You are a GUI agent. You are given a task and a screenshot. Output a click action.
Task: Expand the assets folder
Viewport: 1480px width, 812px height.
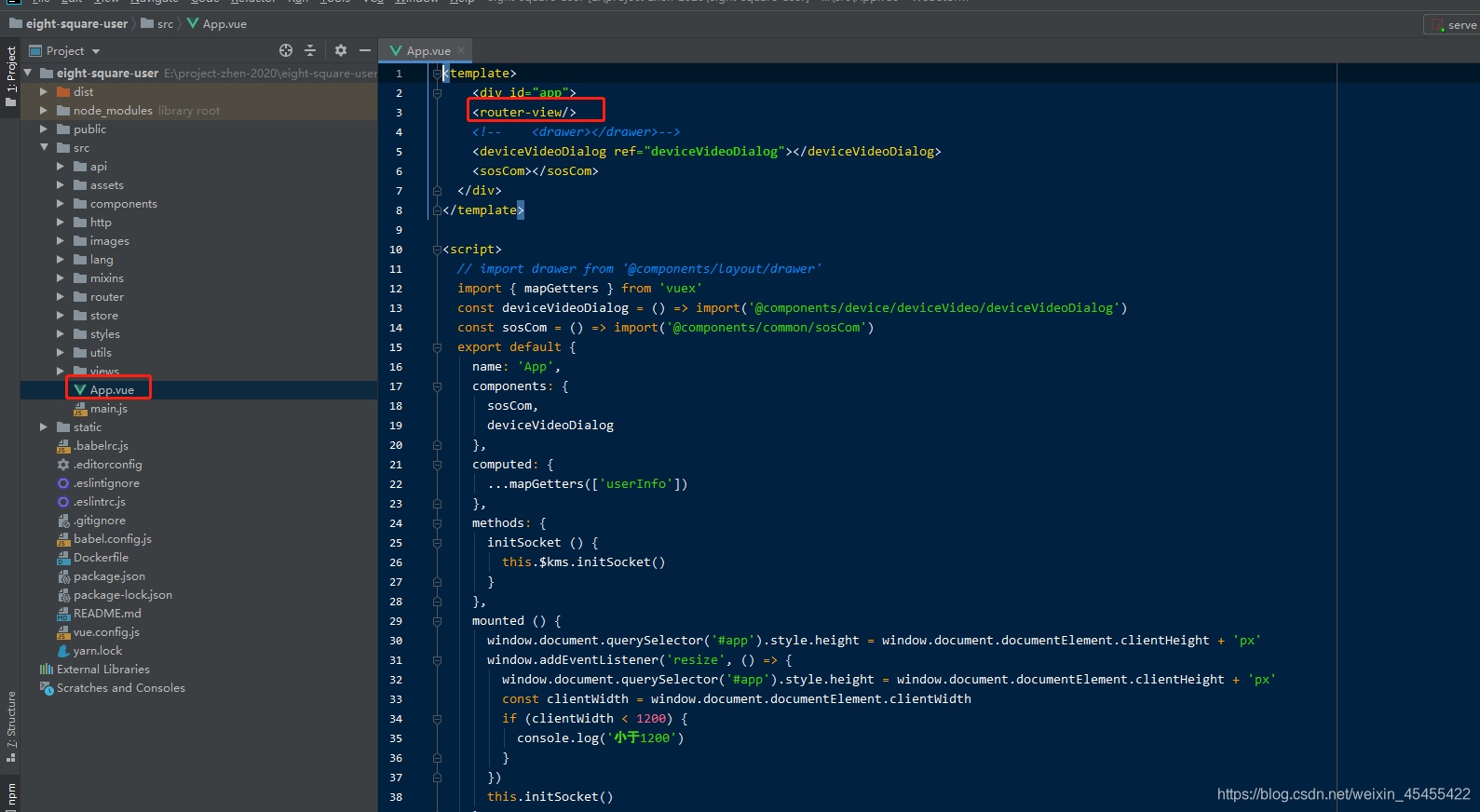point(61,184)
